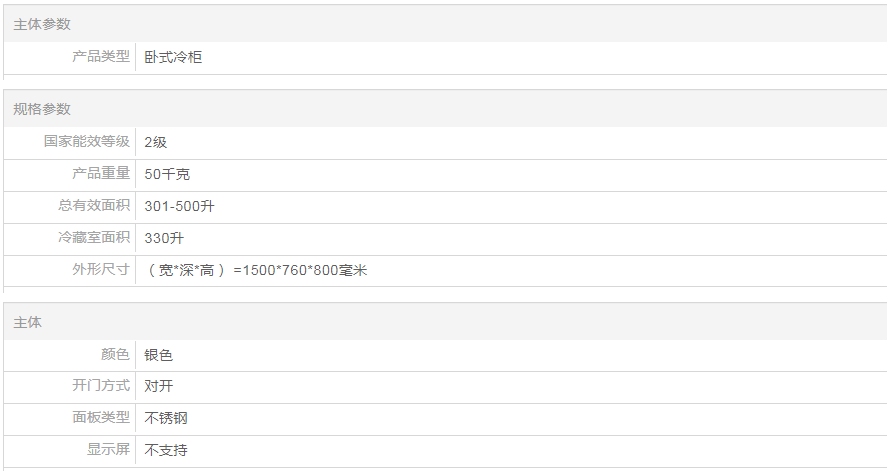This screenshot has height=471, width=892.
Task: Click the 不锈钢 panel type value
Action: tap(166, 418)
